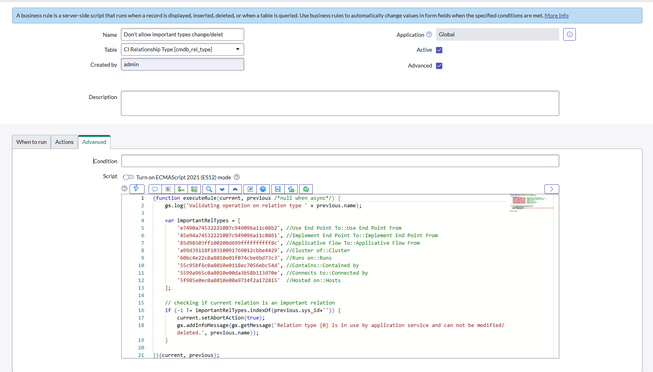Viewport: 653px width, 372px height.
Task: Uncheck the Active checkbox
Action: (439, 50)
